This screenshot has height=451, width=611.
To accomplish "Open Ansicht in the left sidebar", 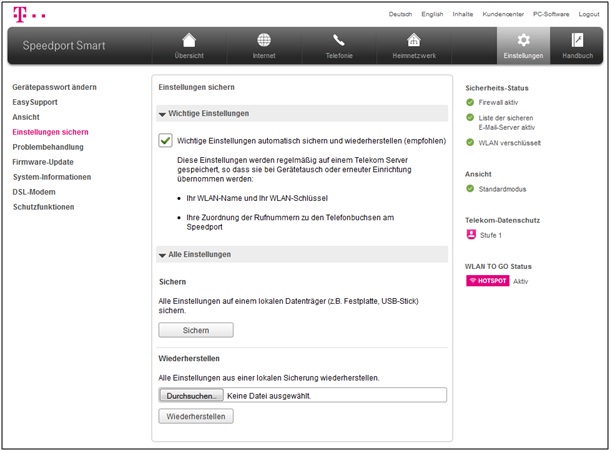I will tap(26, 117).
